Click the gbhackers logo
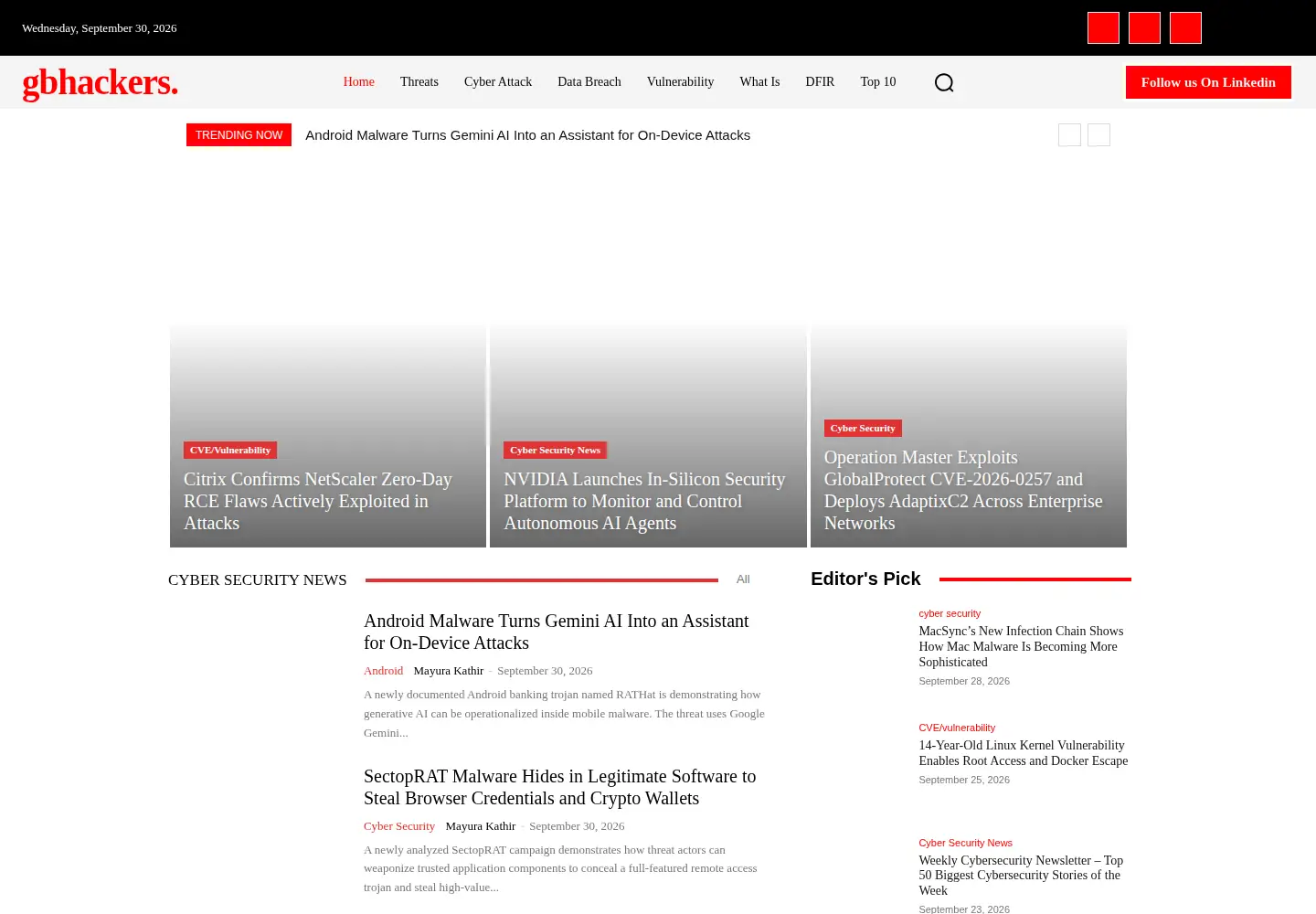Image resolution: width=1316 pixels, height=914 pixels. [101, 82]
